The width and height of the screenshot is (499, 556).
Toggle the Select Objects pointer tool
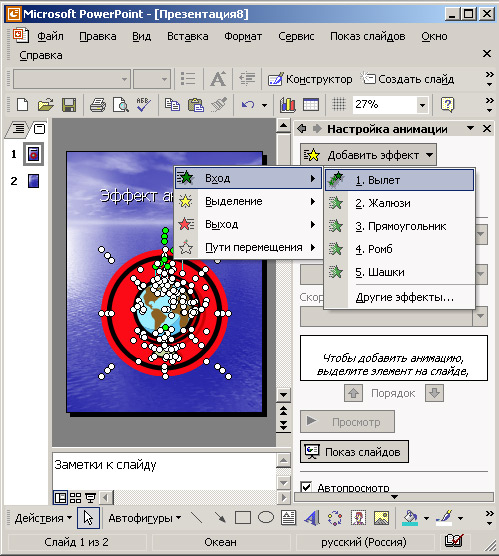point(88,518)
